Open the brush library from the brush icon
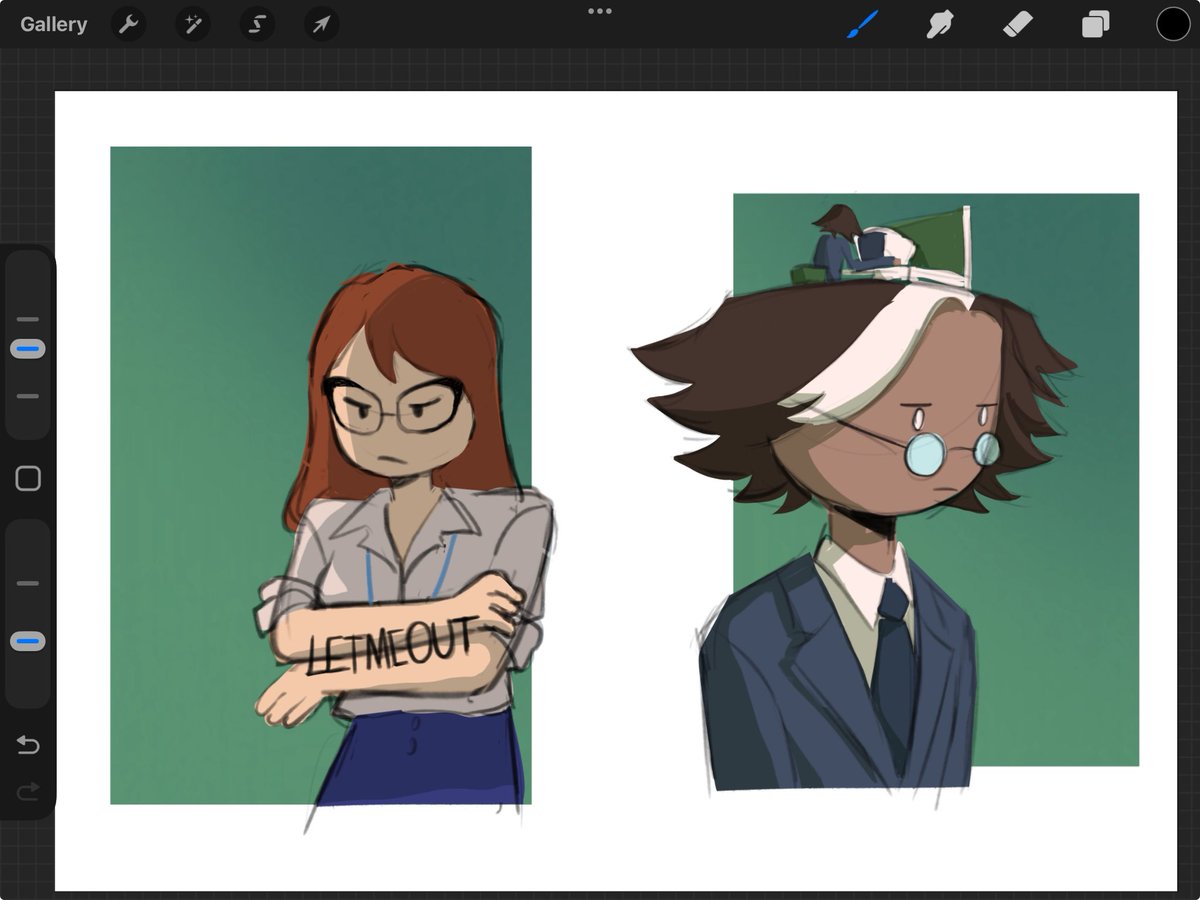This screenshot has height=900, width=1200. coord(864,24)
